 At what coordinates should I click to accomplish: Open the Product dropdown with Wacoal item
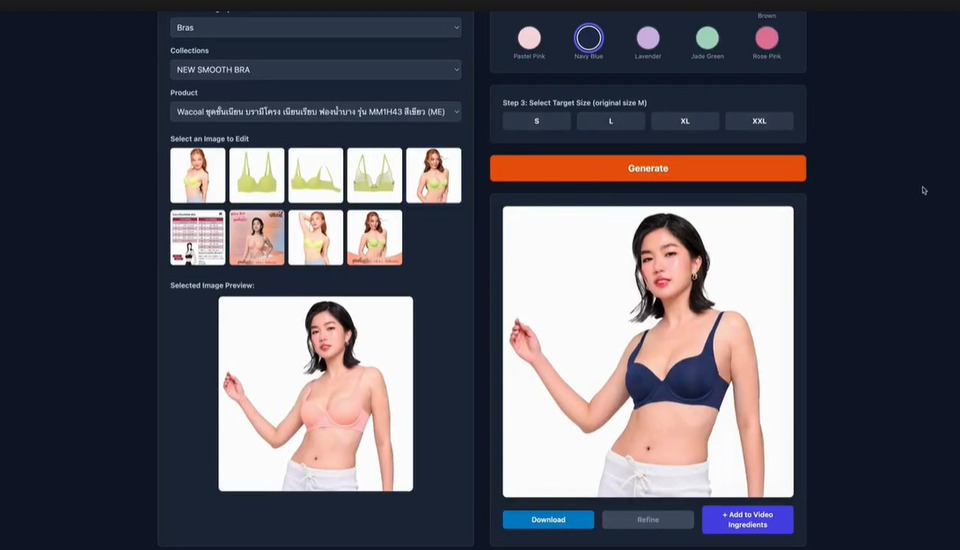(315, 112)
